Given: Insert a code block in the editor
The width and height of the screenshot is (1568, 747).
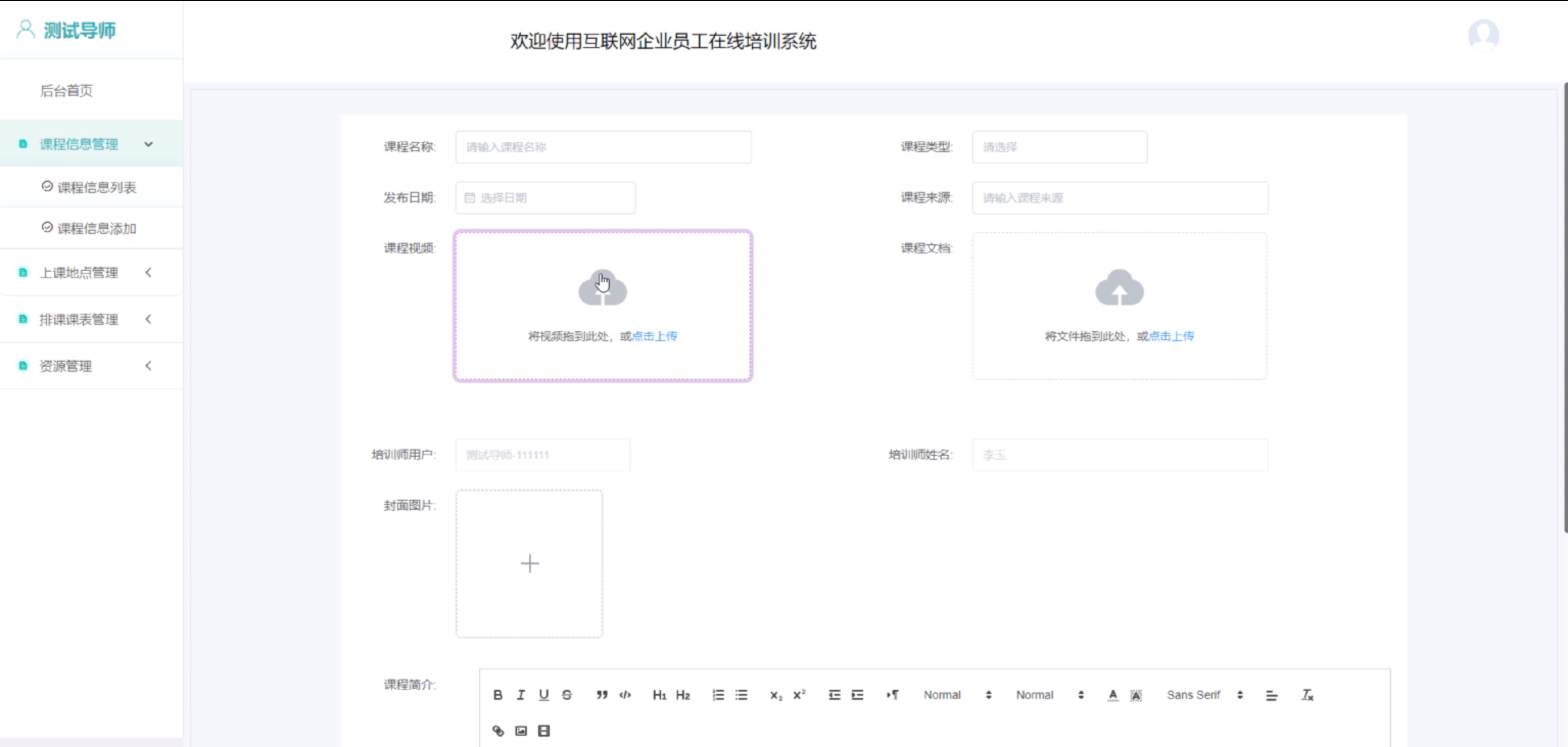Looking at the screenshot, I should 625,695.
